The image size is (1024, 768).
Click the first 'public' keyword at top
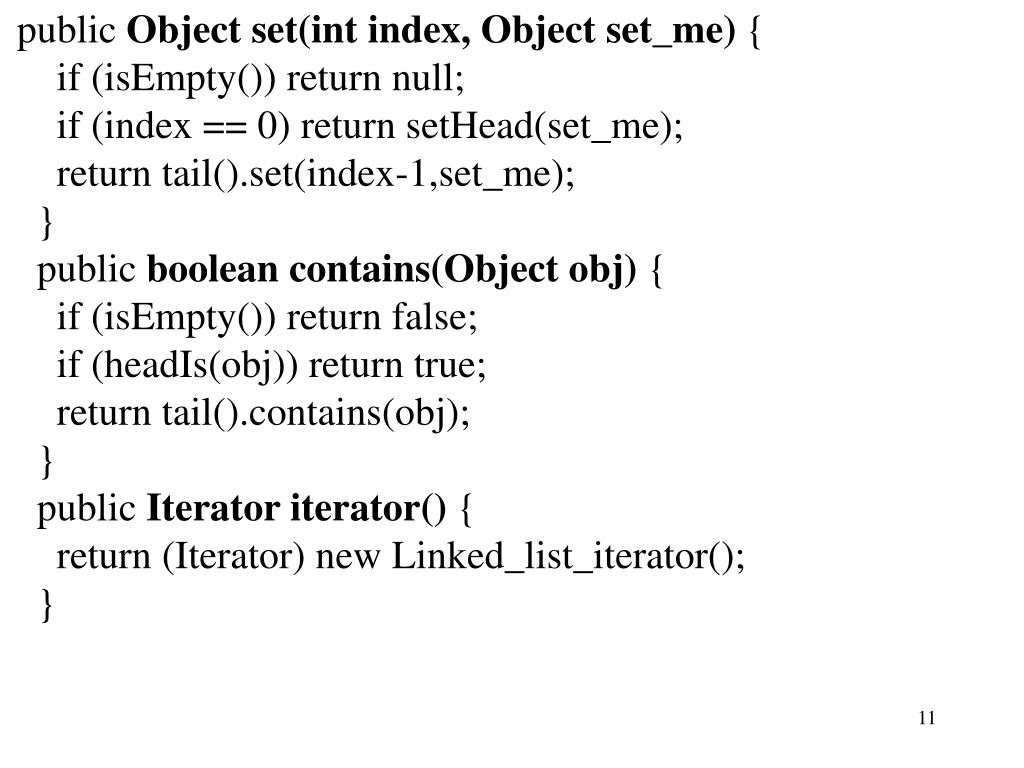coord(66,32)
